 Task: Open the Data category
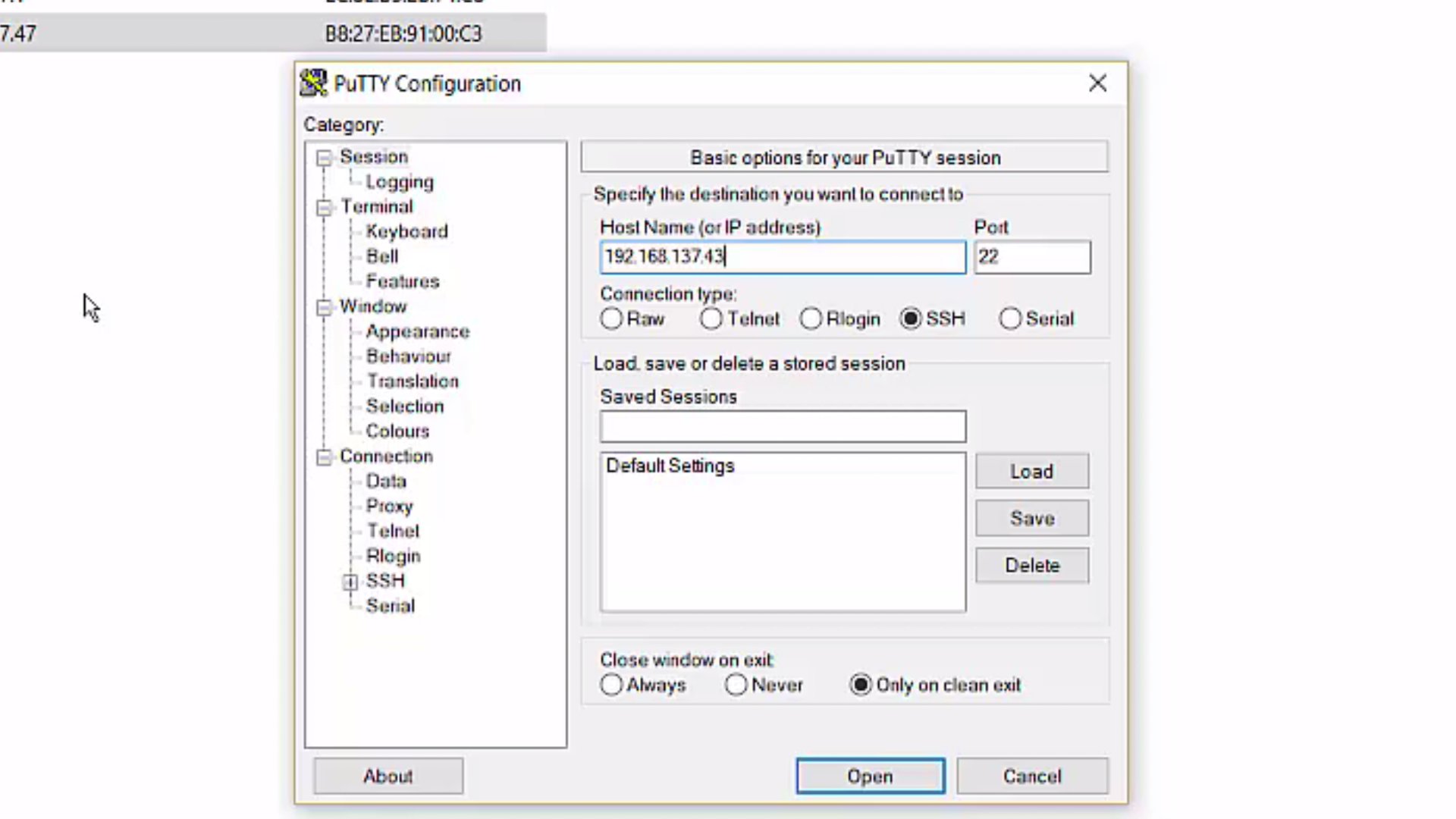[386, 481]
